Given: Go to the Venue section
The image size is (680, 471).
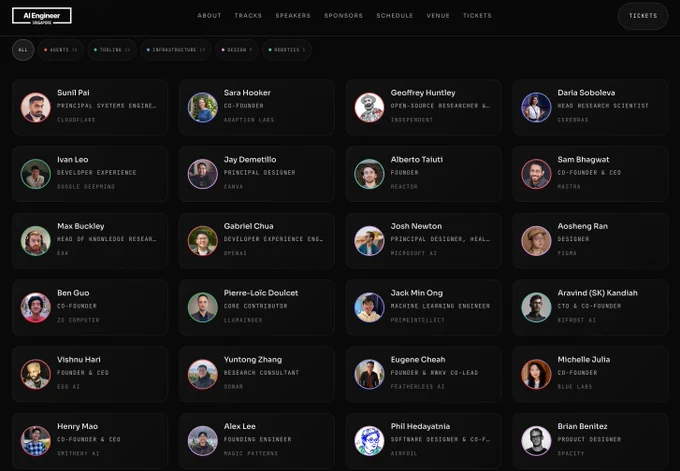Looking at the screenshot, I should pyautogui.click(x=438, y=16).
